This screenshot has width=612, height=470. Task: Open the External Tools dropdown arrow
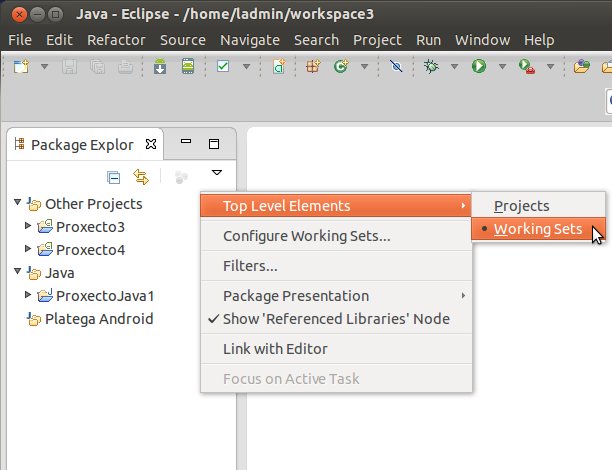[551, 67]
